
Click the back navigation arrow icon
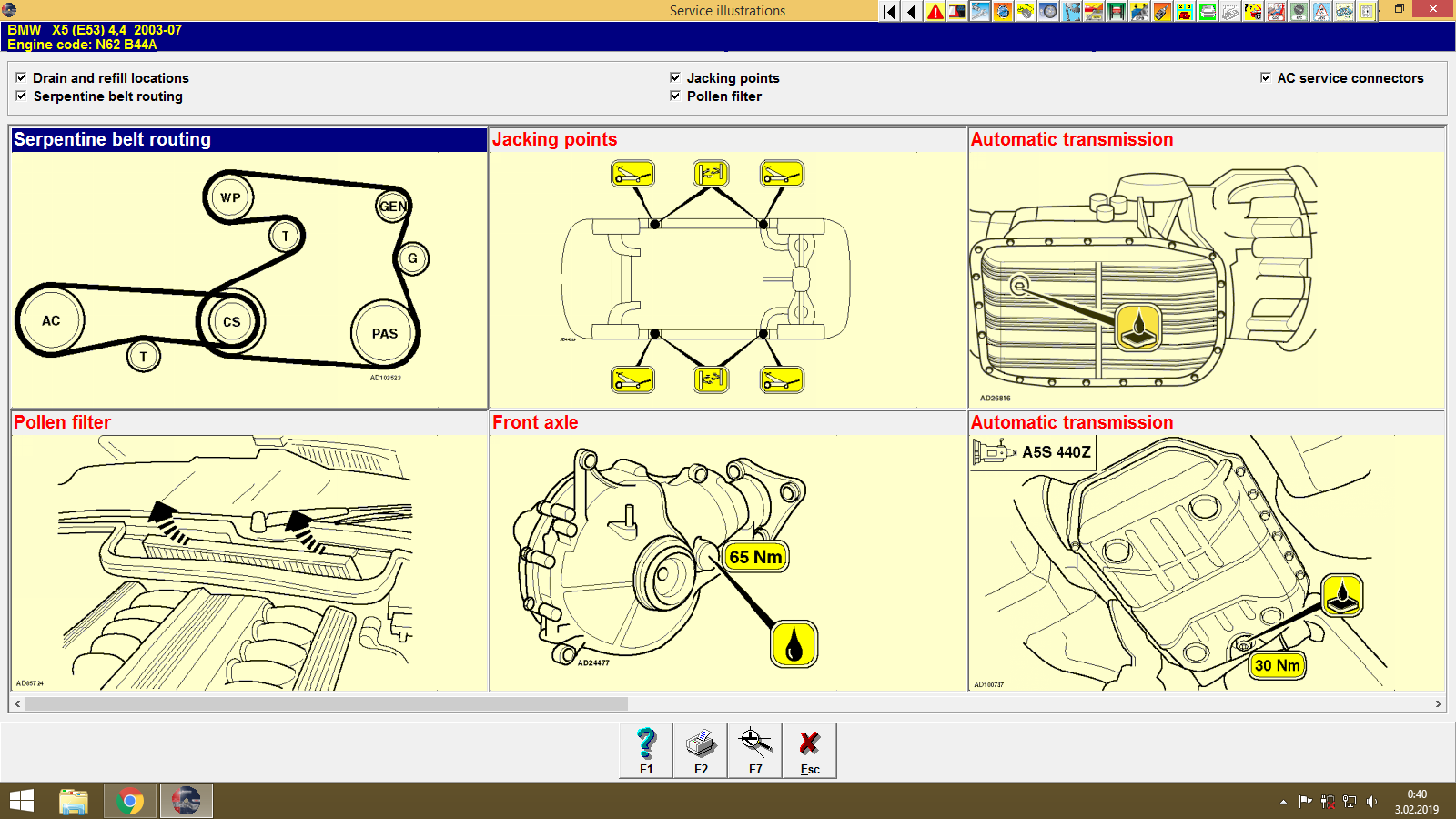click(911, 11)
